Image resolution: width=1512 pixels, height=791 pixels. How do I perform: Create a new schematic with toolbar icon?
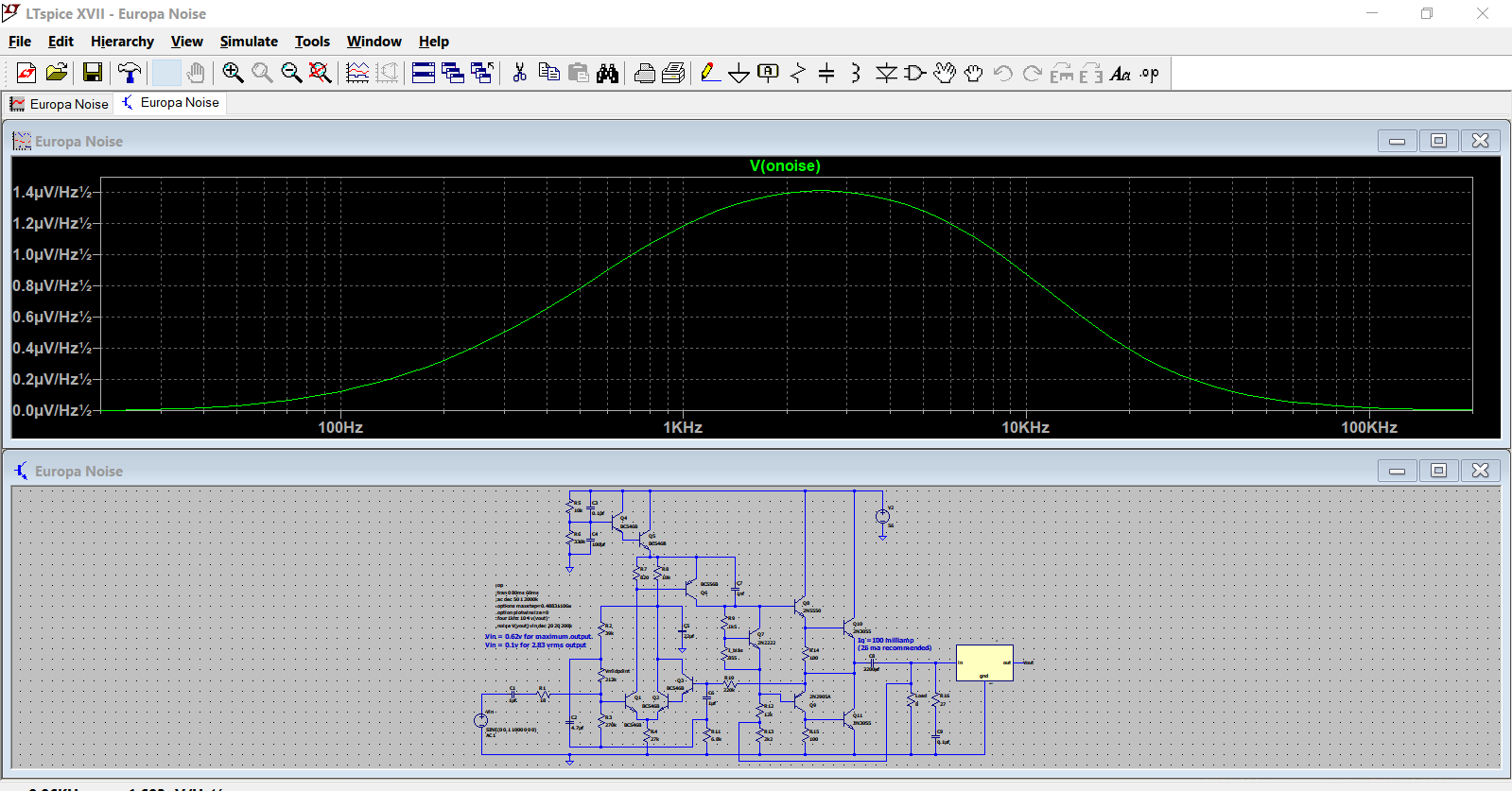click(26, 73)
